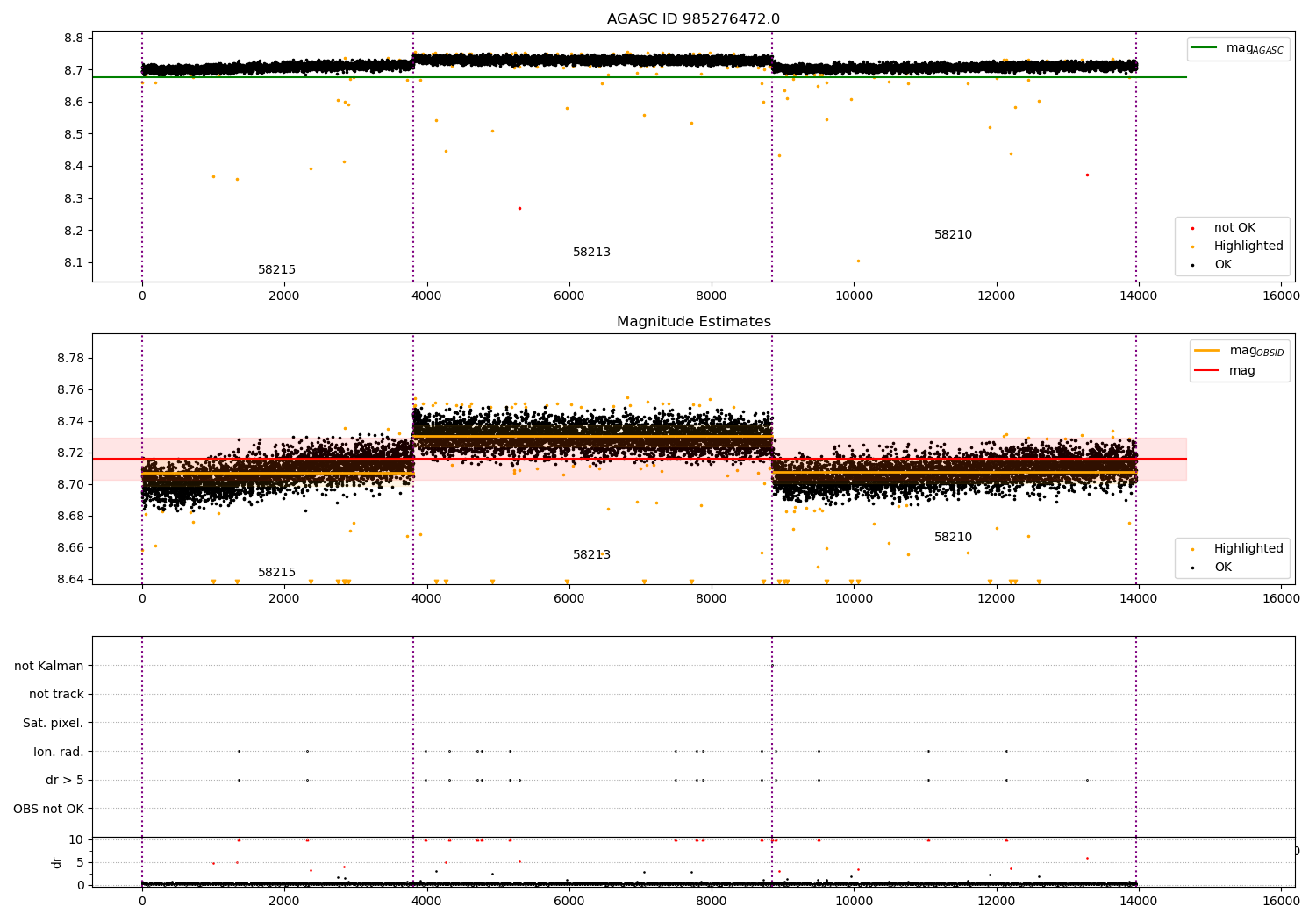Click the 8.74 y-axis tick label
The image size is (1316, 921).
click(x=70, y=421)
